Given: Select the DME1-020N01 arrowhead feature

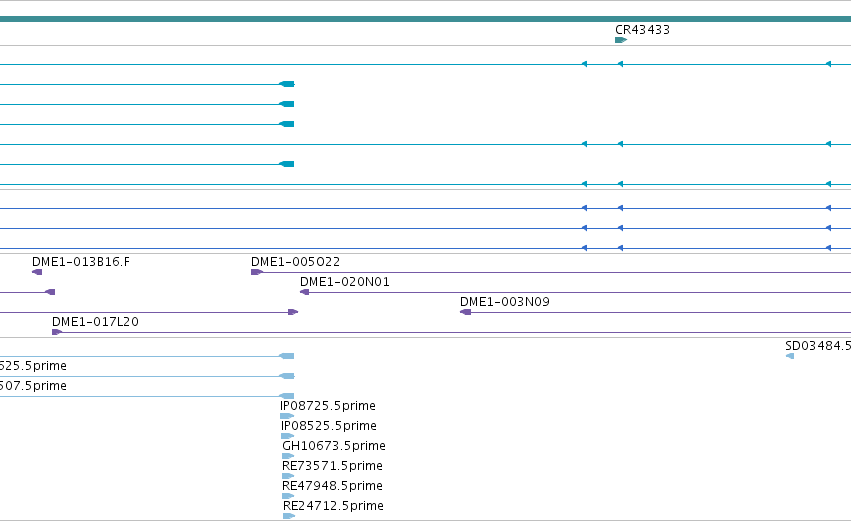Looking at the screenshot, I should coord(304,292).
